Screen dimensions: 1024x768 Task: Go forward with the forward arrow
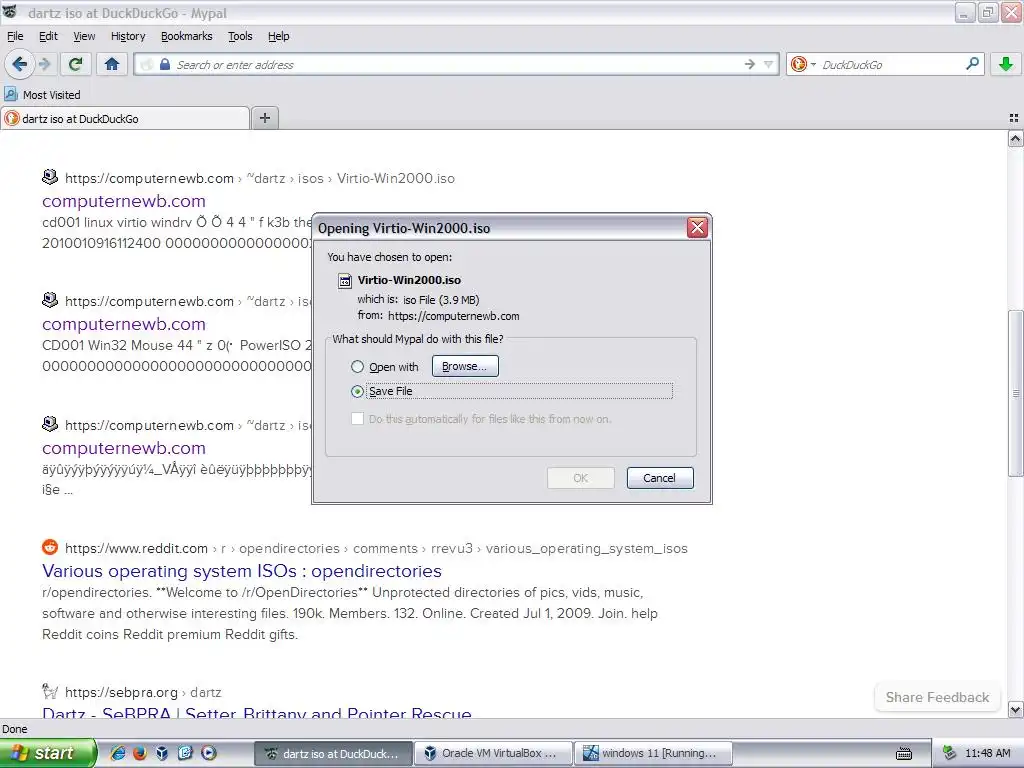click(x=44, y=64)
